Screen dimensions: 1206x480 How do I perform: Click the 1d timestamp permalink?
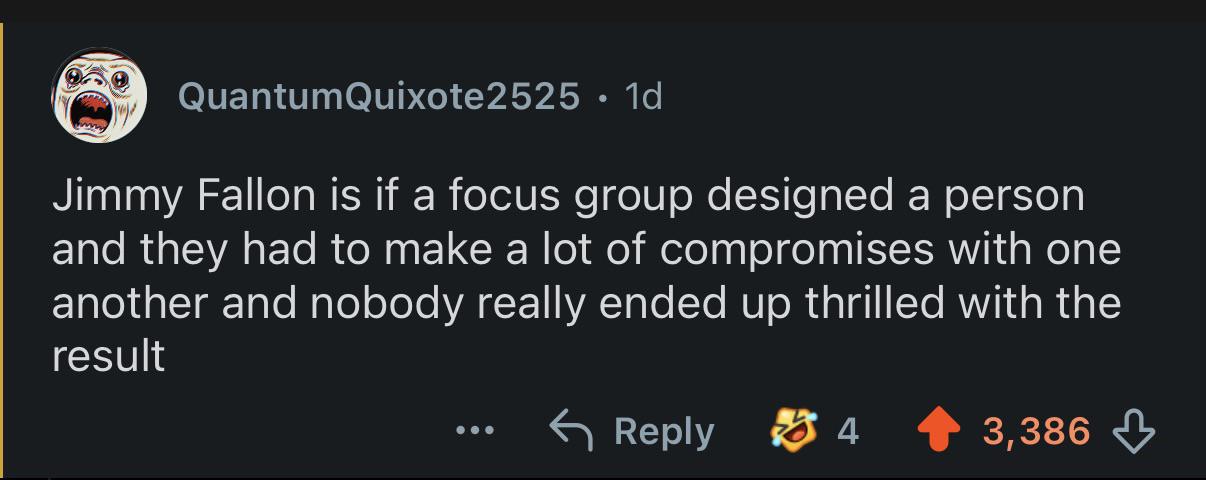(642, 96)
